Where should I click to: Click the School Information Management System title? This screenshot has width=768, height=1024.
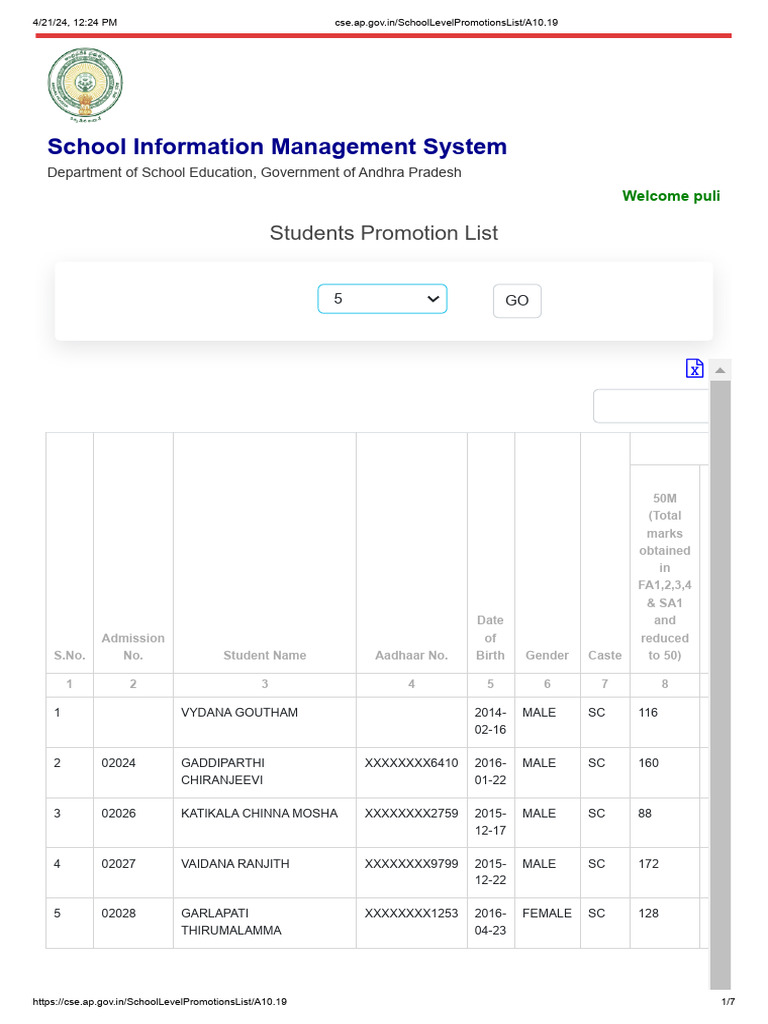click(x=277, y=146)
